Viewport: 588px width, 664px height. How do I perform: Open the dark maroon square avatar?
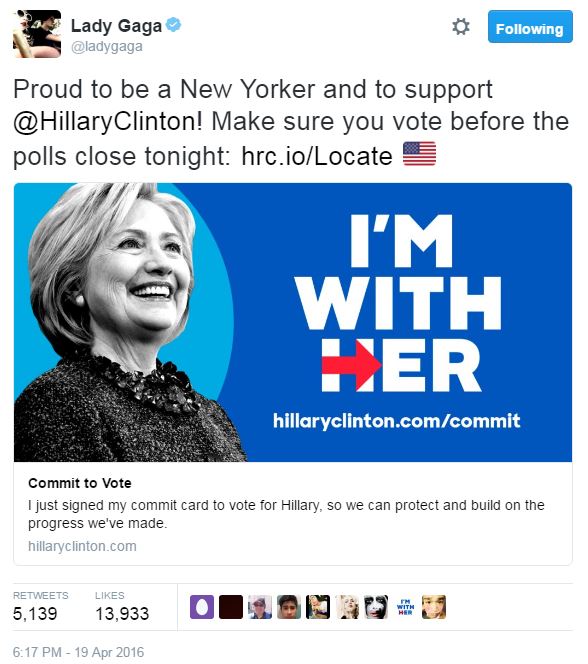(x=231, y=607)
